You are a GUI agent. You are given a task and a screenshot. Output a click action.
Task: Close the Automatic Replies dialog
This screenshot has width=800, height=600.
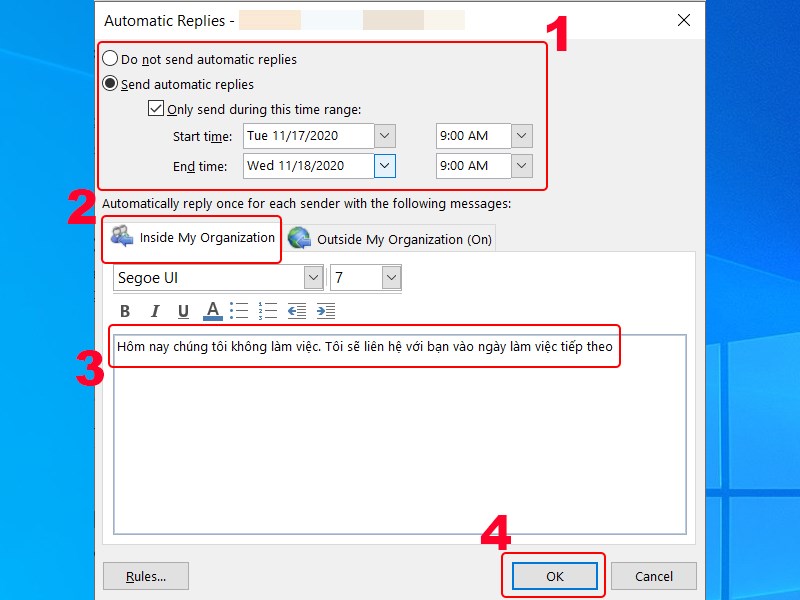[x=684, y=20]
